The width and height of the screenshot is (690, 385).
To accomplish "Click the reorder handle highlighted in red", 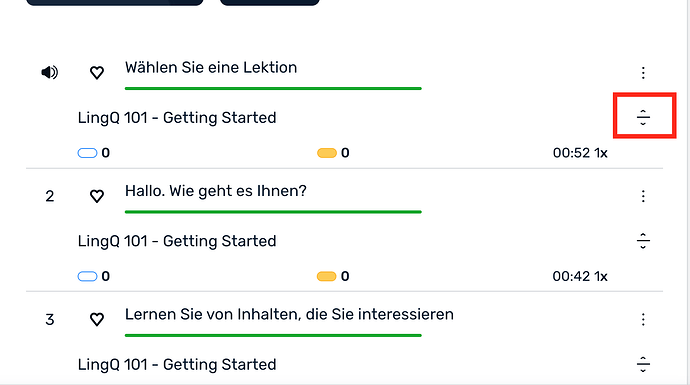I will 643,117.
